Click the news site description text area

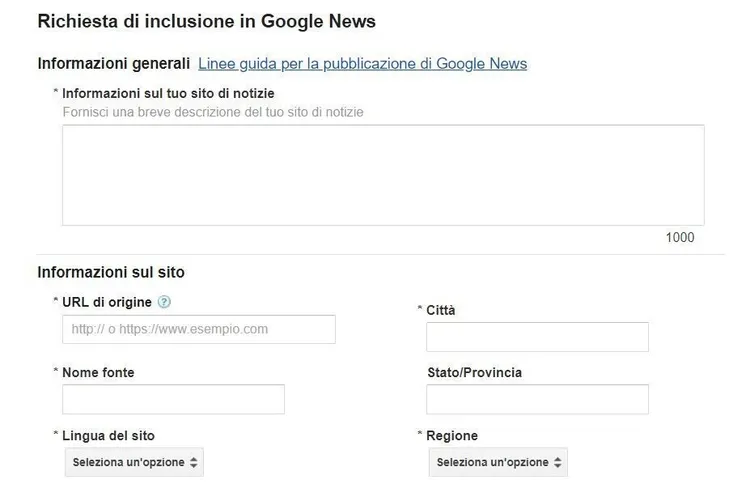383,175
